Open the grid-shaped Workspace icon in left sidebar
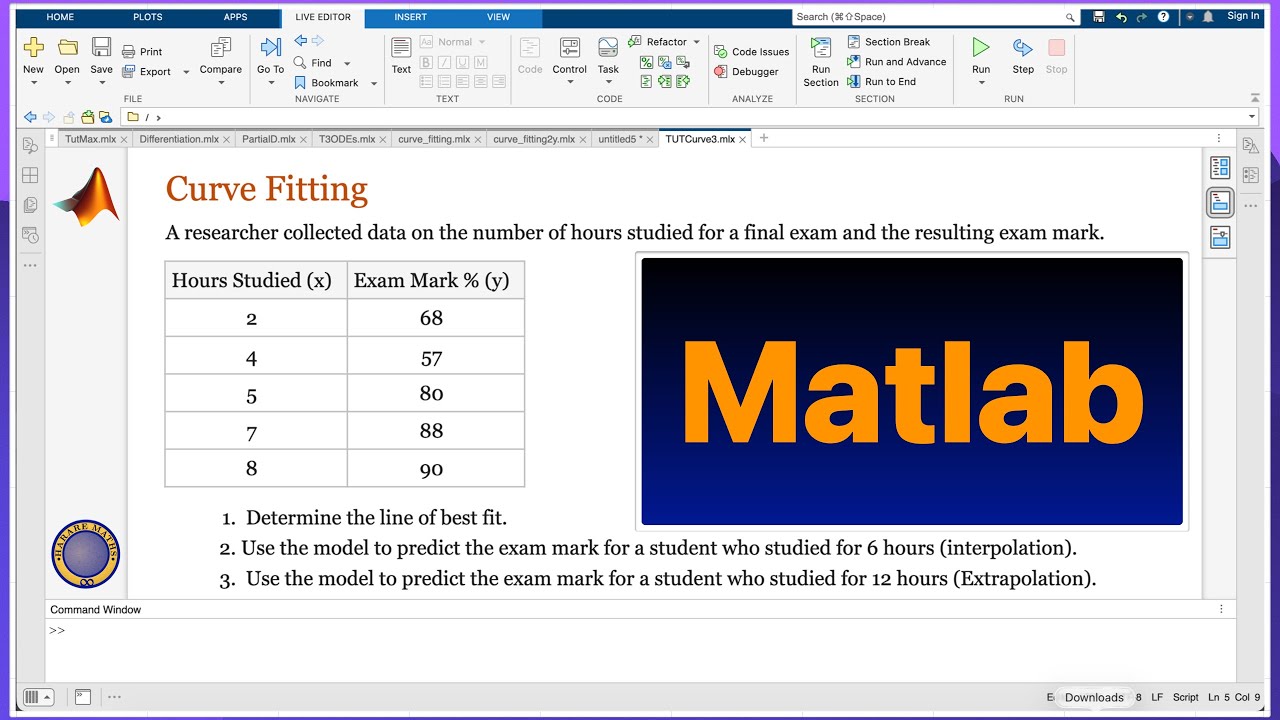The height and width of the screenshot is (720, 1280). pos(30,175)
